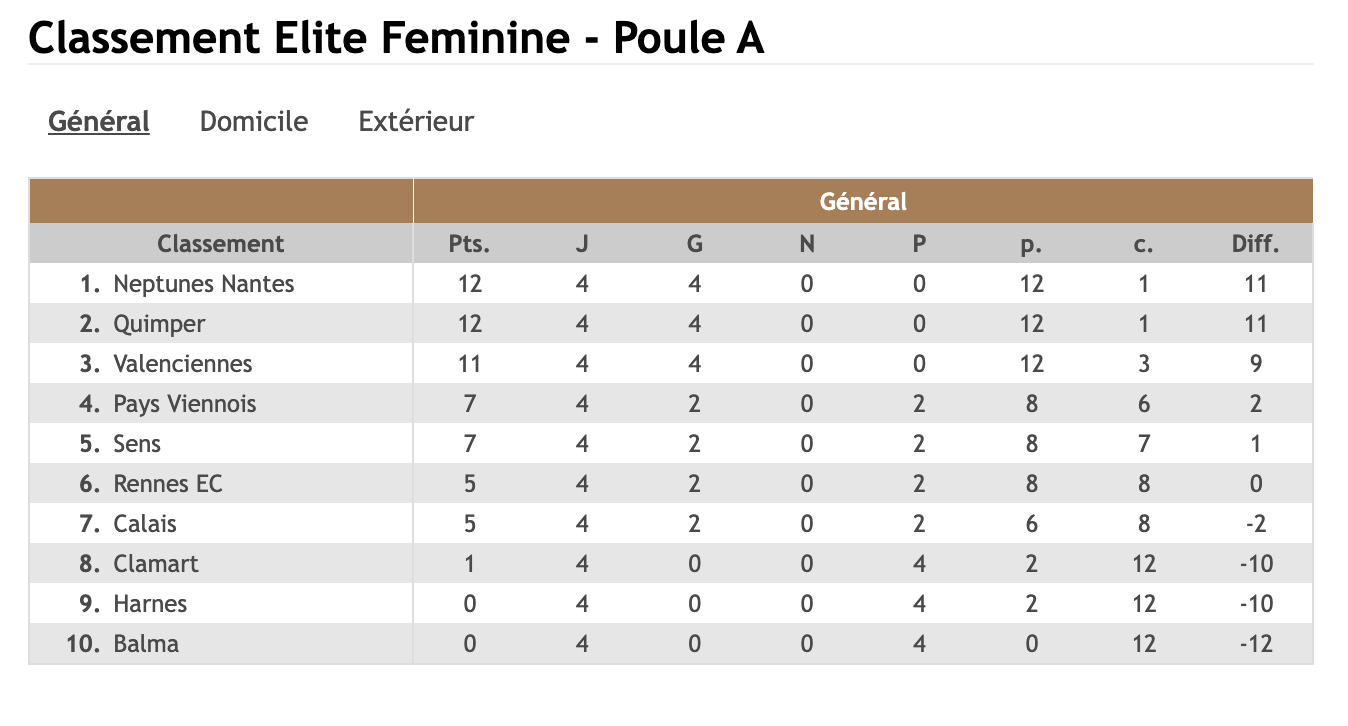The image size is (1348, 726).
Task: Click the page title Classement Elite Feminine
Action: (396, 38)
